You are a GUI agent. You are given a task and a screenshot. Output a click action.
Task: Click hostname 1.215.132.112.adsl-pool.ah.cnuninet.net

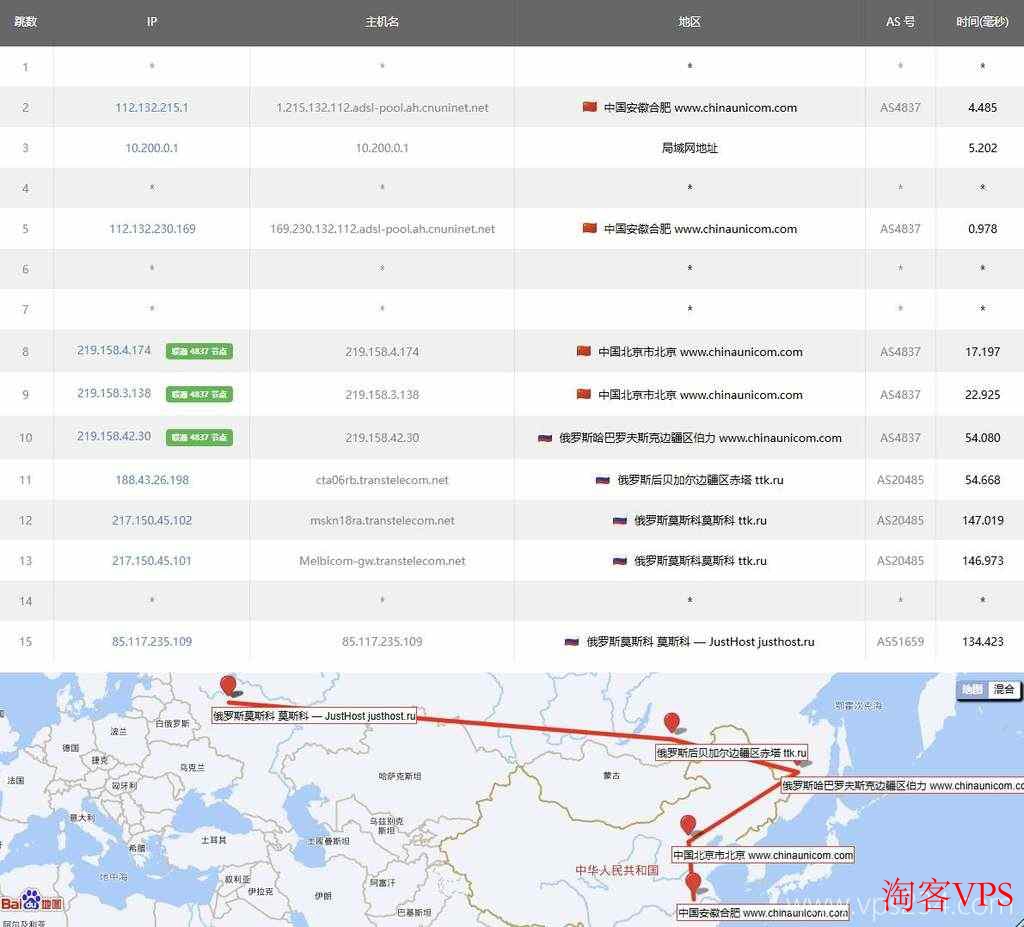click(x=382, y=108)
